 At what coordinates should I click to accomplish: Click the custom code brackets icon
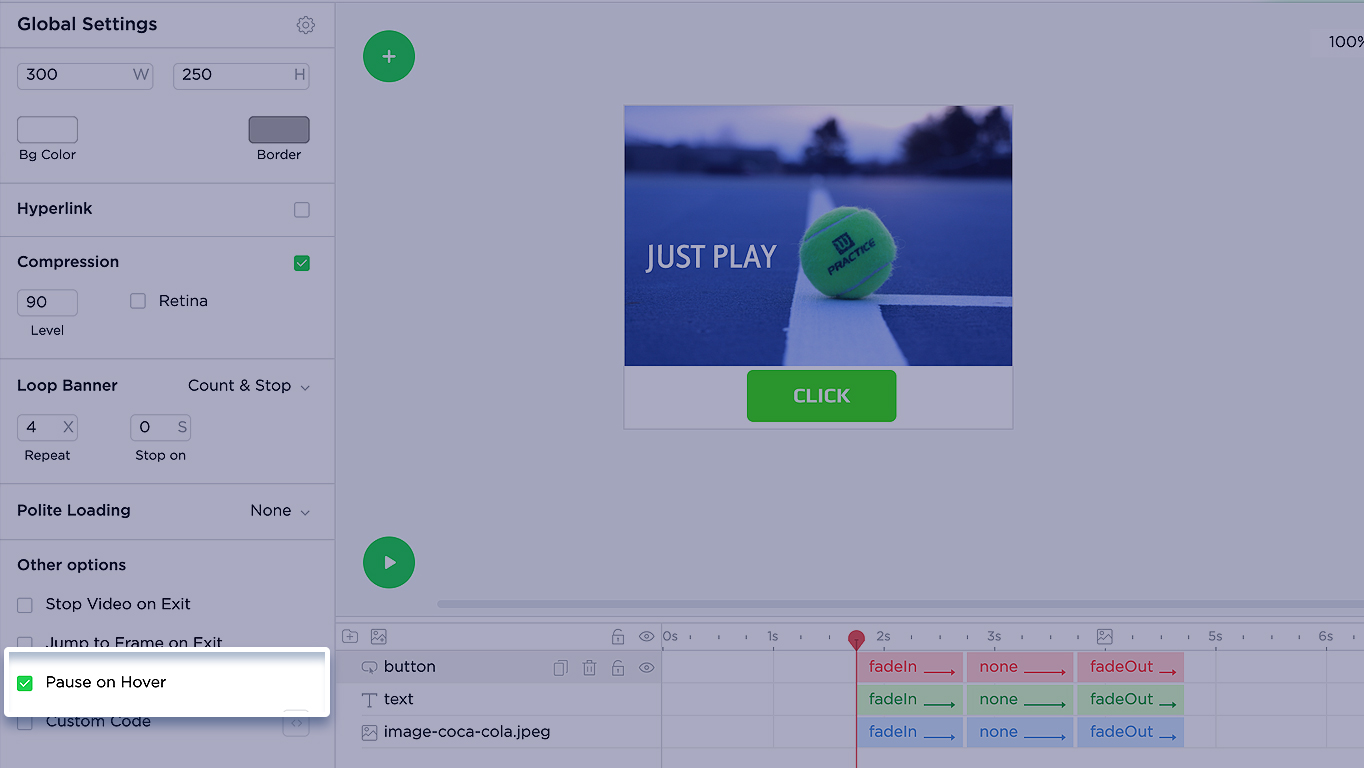(x=296, y=722)
